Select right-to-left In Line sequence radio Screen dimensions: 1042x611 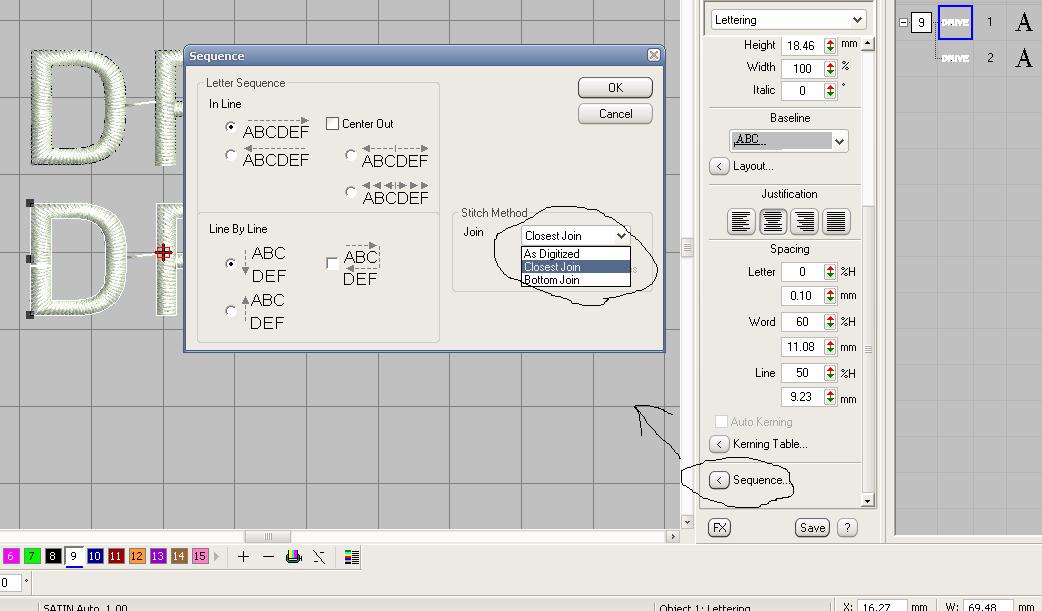(x=231, y=155)
